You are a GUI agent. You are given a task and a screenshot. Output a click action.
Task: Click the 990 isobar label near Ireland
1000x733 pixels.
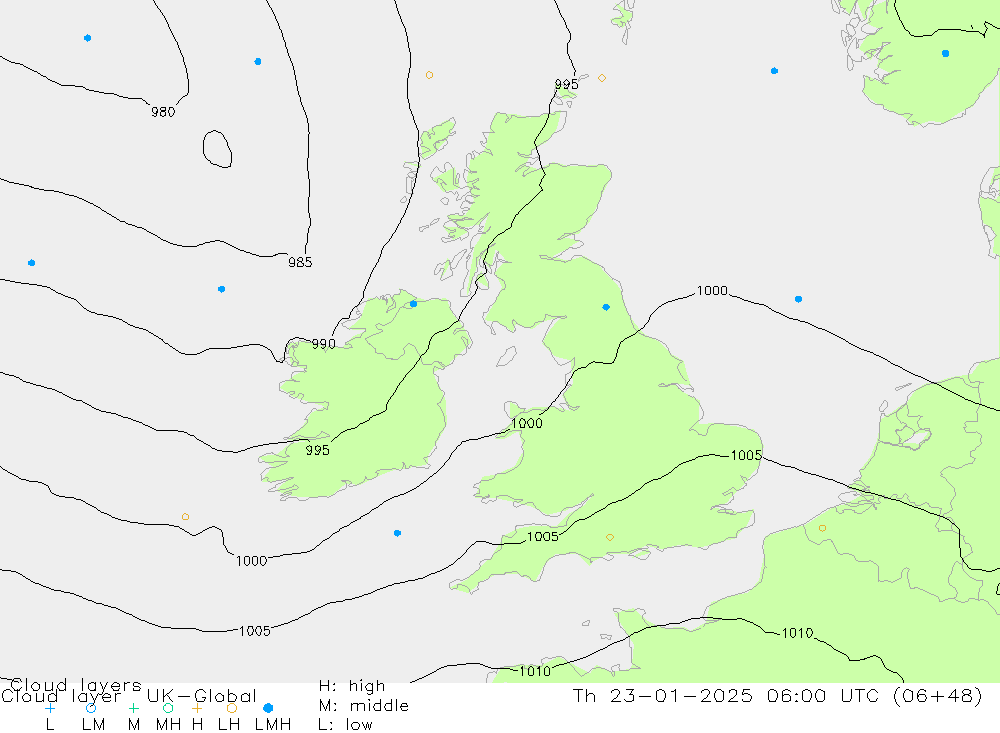pyautogui.click(x=323, y=344)
